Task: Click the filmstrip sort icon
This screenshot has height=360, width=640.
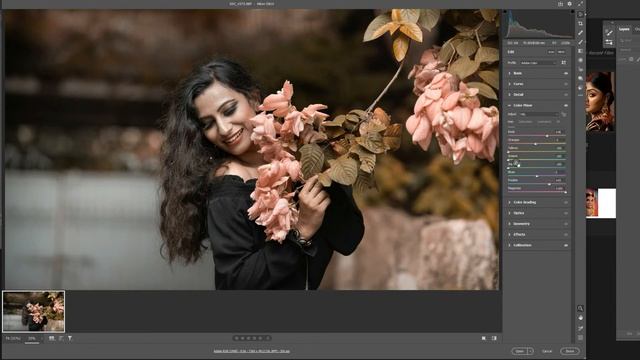Action: pyautogui.click(x=61, y=338)
